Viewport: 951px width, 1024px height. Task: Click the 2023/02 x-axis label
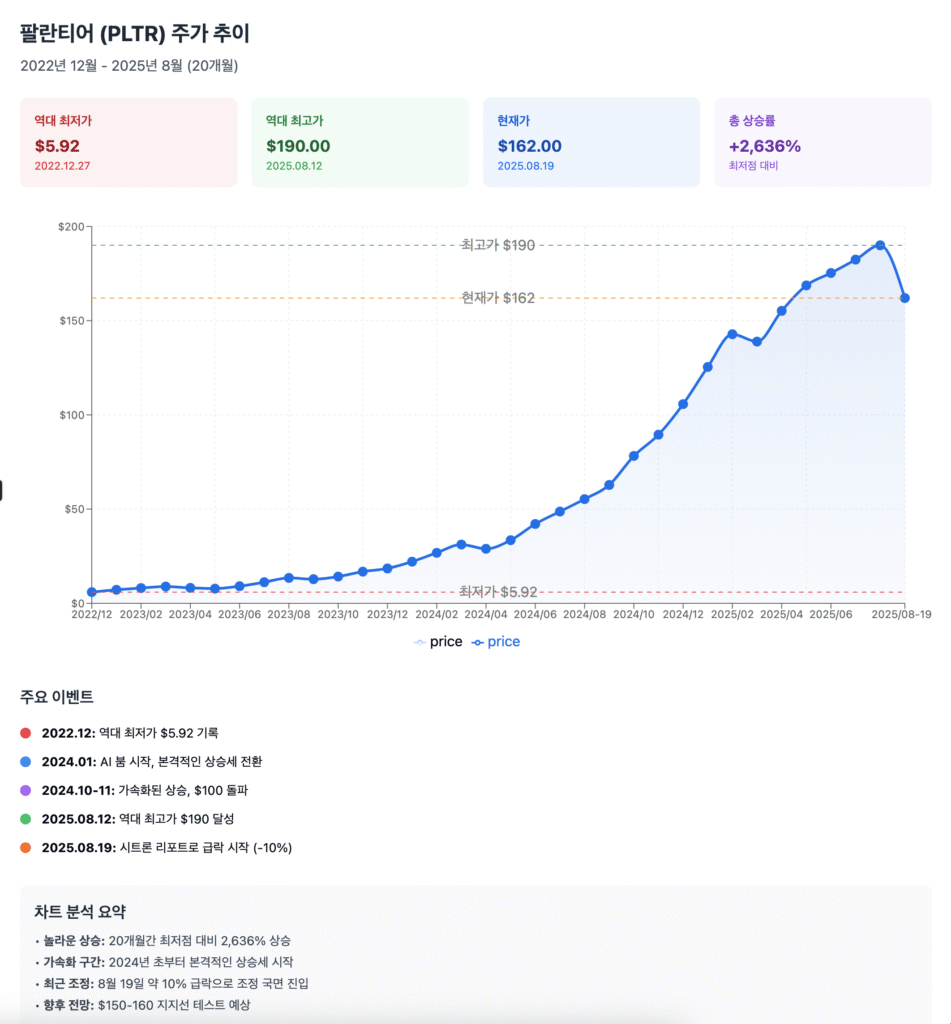click(x=141, y=615)
